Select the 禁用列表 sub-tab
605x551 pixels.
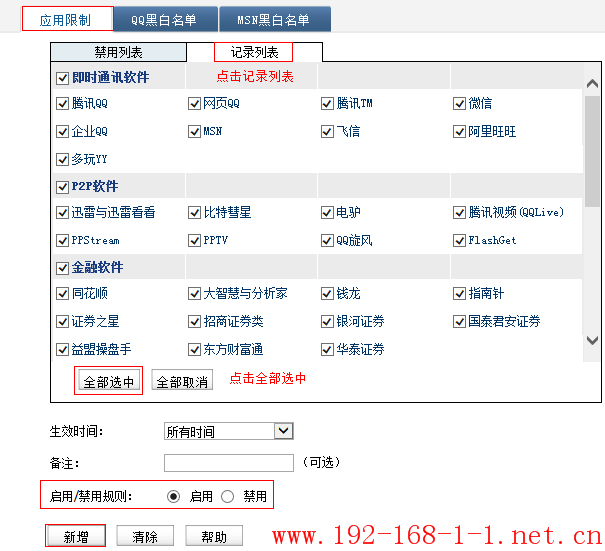coord(118,52)
